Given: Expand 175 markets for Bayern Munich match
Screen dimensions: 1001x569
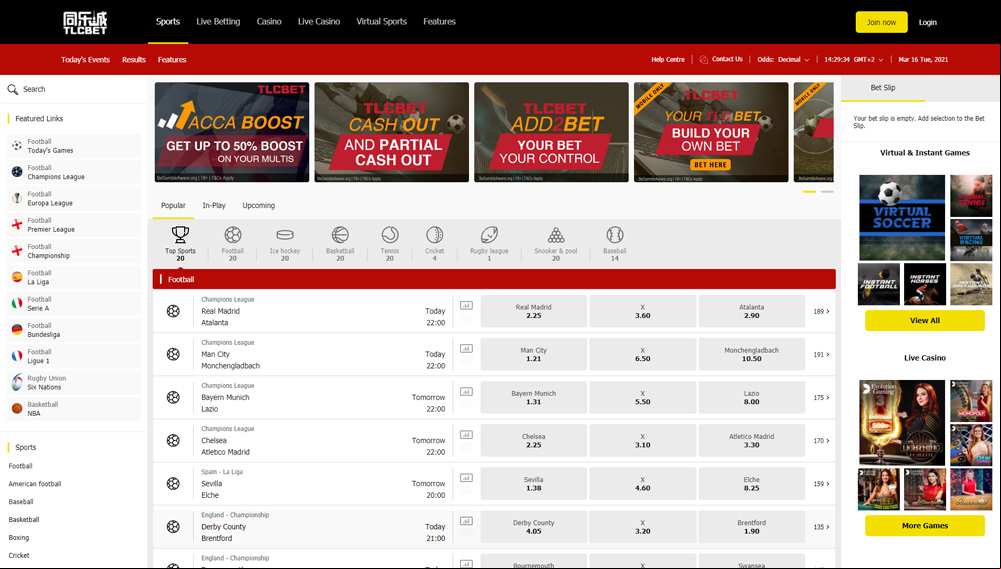Looking at the screenshot, I should click(821, 398).
